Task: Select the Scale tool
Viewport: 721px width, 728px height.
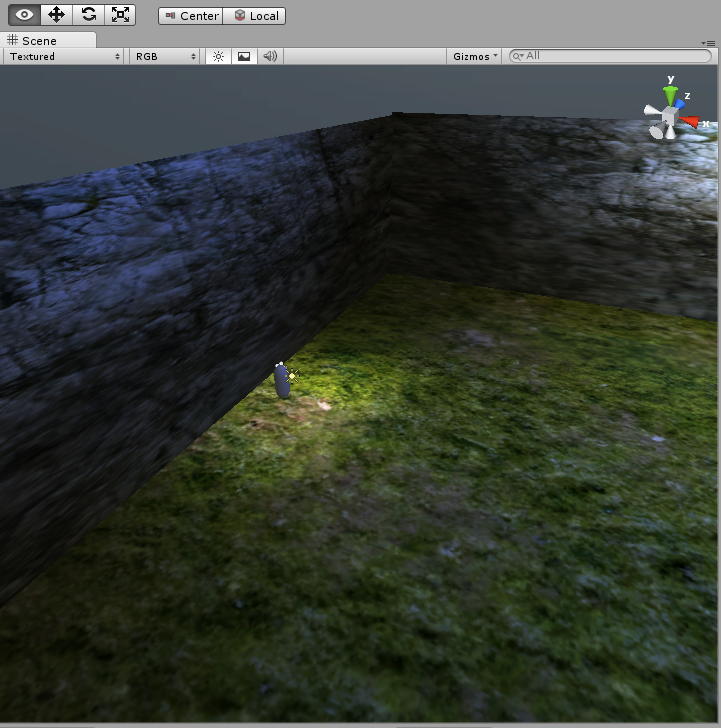Action: coord(120,15)
